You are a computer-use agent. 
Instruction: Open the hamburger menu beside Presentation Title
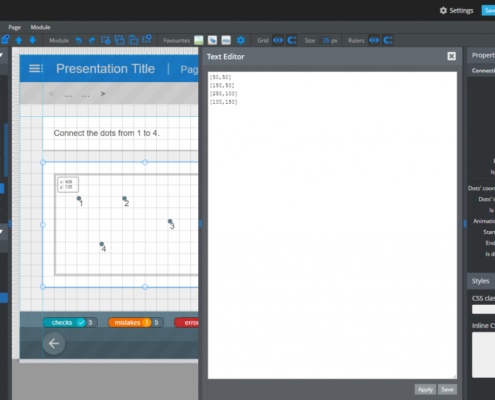36,69
